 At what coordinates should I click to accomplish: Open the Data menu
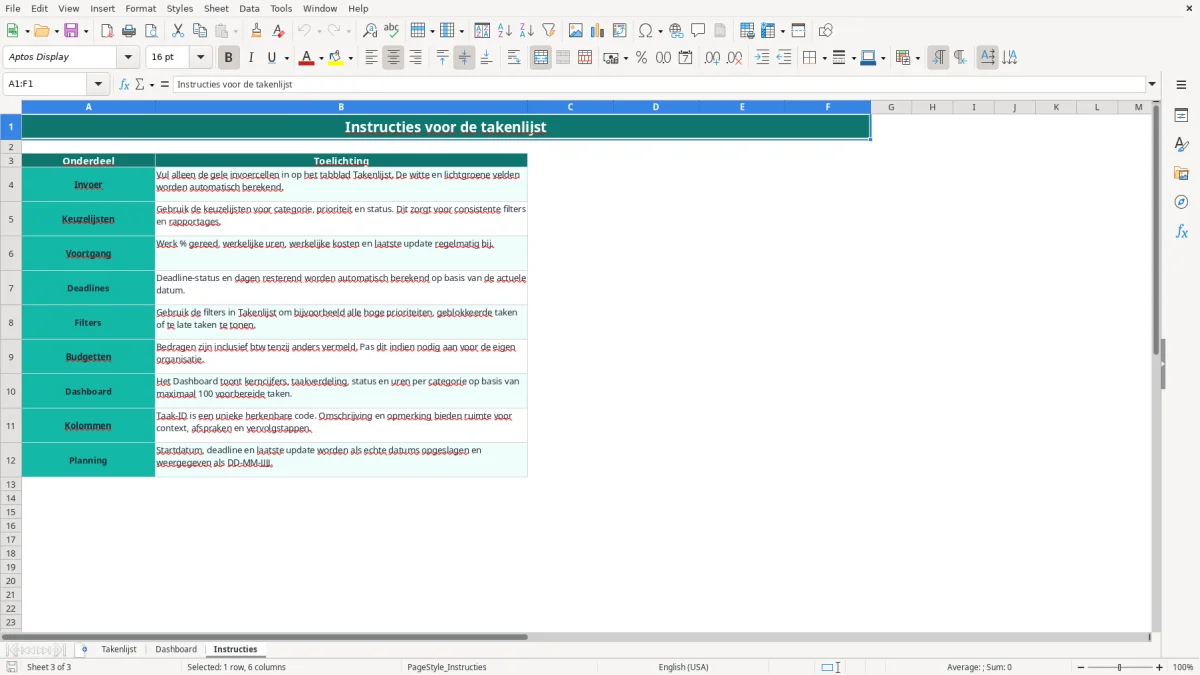(249, 8)
